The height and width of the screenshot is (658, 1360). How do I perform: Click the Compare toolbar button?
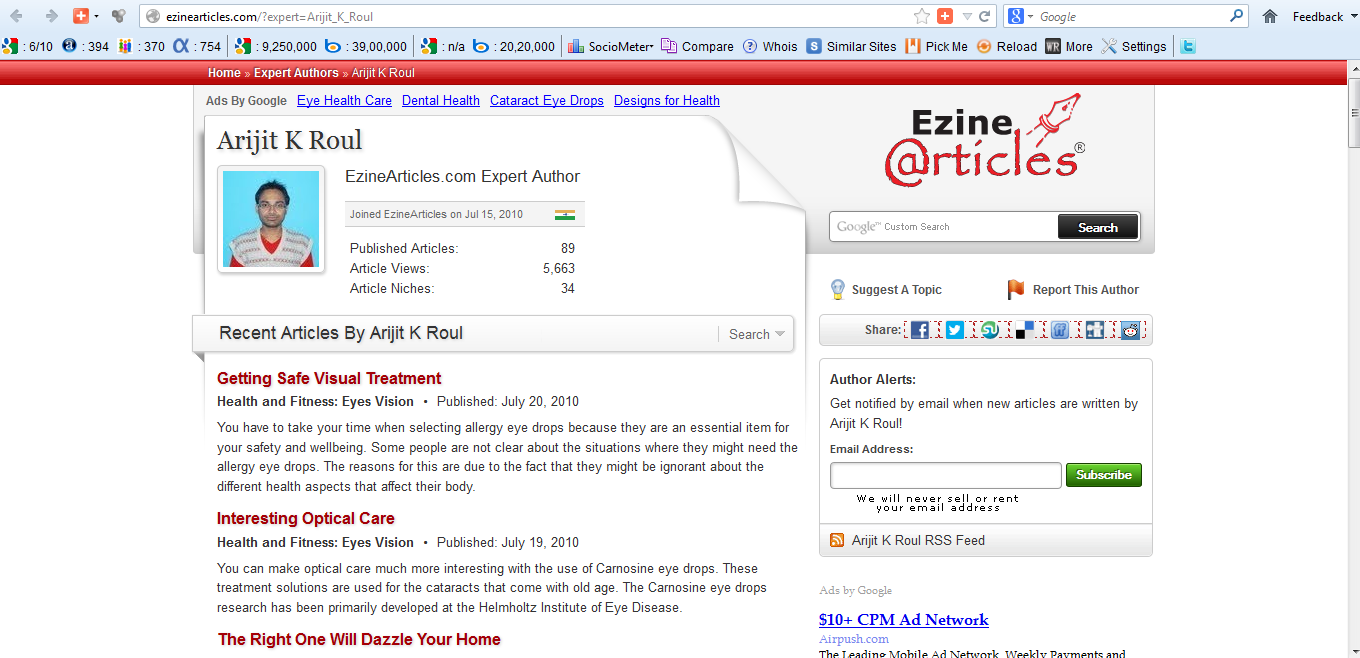coord(698,46)
